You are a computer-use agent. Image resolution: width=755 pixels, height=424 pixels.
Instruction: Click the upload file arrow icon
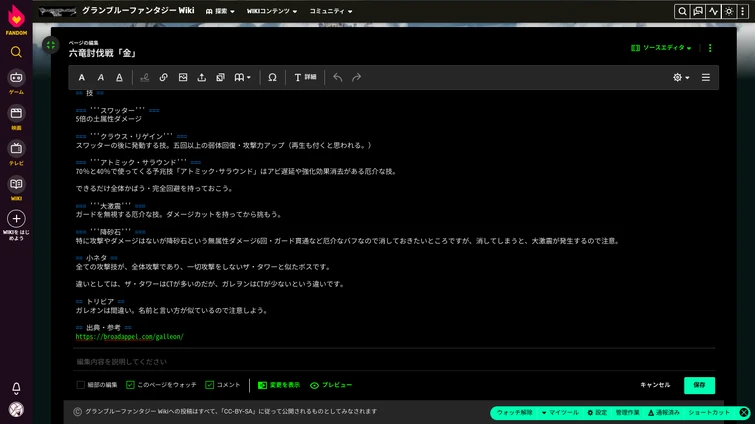[202, 77]
